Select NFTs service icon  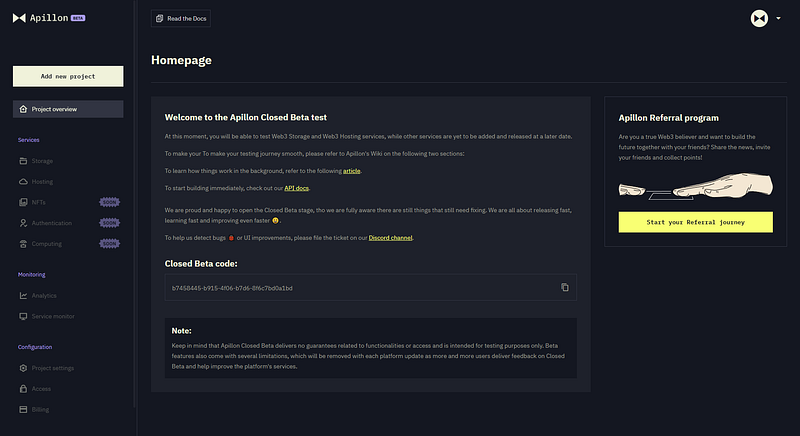click(x=23, y=202)
